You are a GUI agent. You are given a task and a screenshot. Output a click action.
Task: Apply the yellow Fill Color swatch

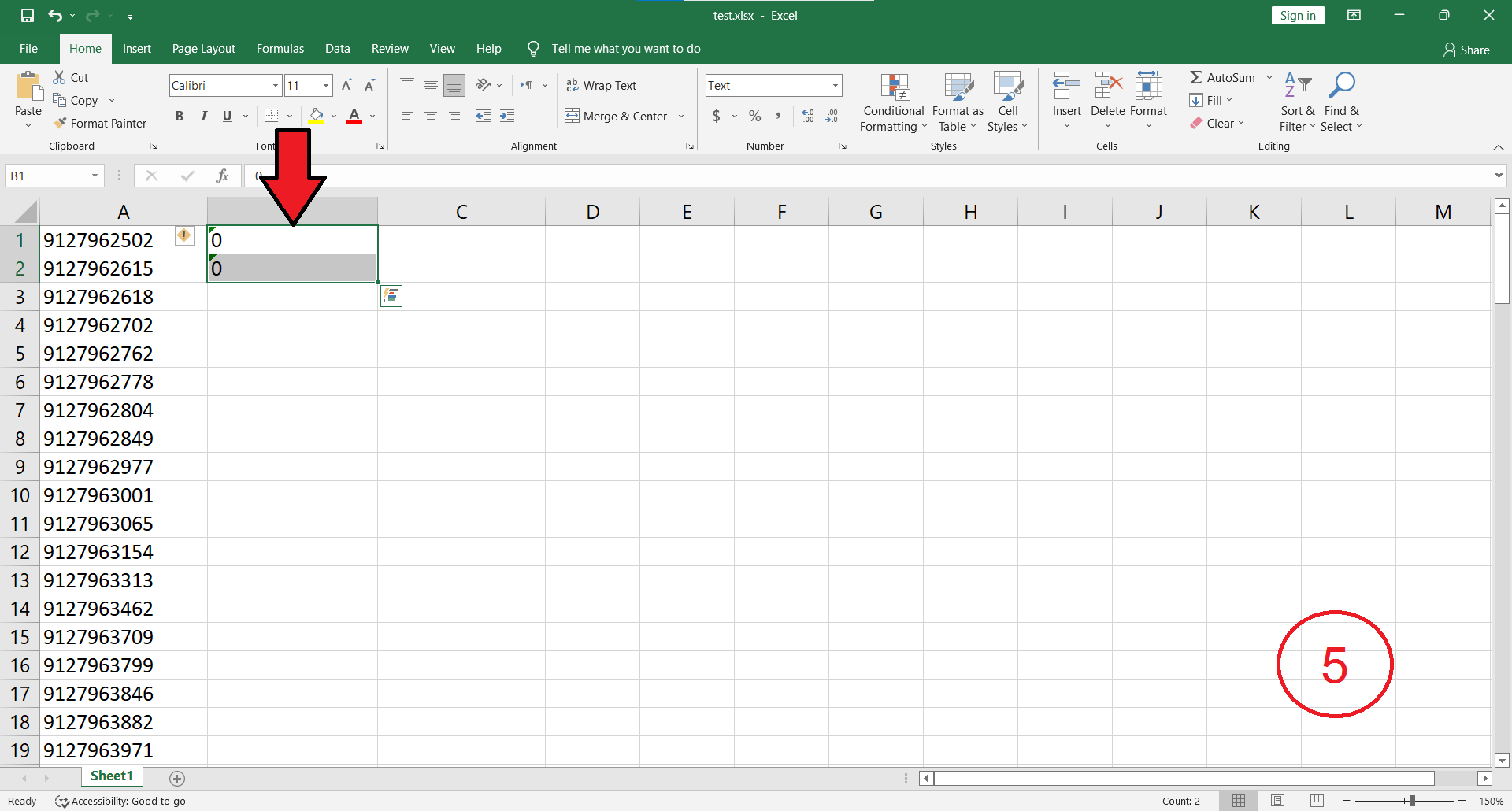[x=317, y=116]
